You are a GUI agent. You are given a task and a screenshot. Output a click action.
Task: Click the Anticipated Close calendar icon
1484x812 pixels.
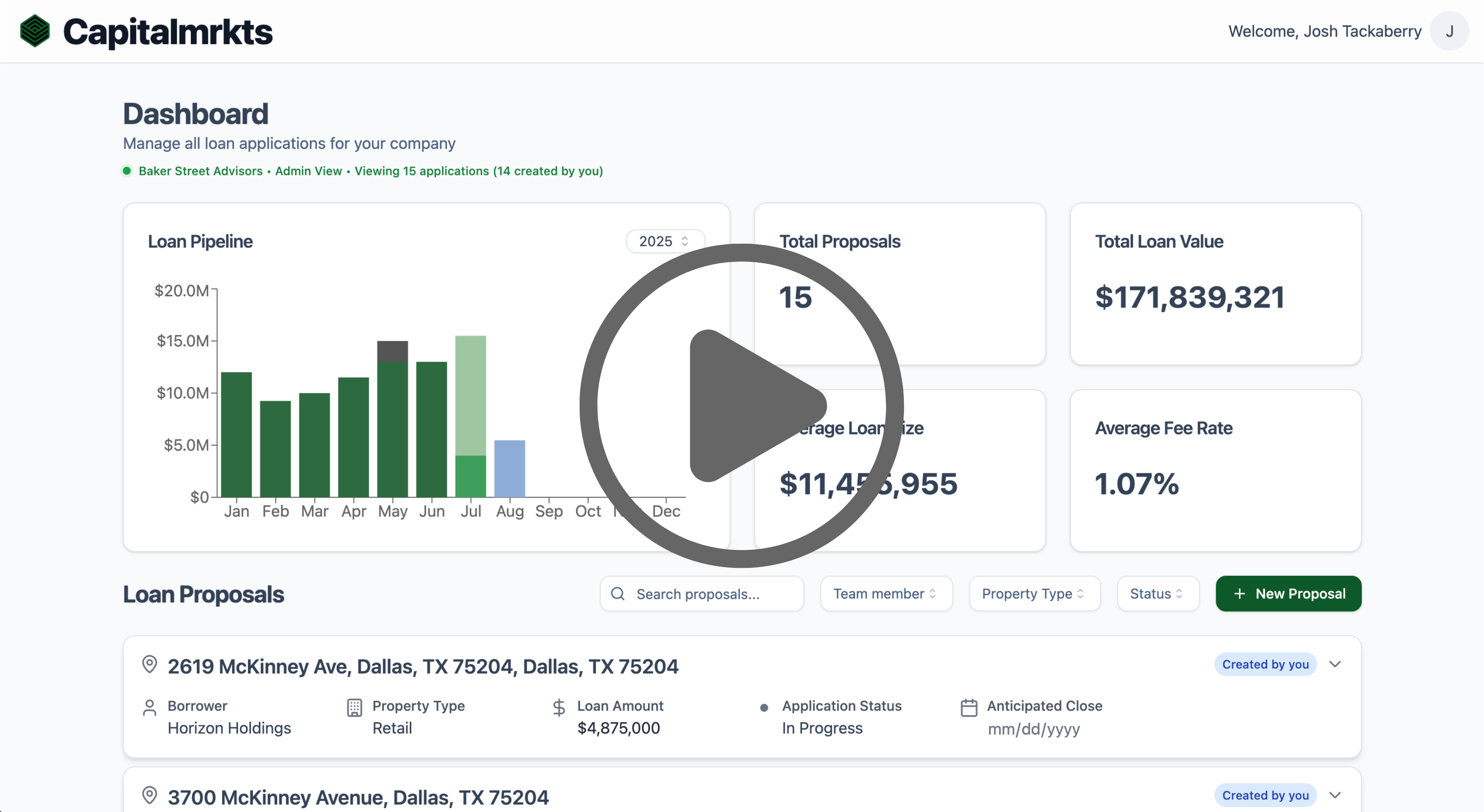point(969,708)
